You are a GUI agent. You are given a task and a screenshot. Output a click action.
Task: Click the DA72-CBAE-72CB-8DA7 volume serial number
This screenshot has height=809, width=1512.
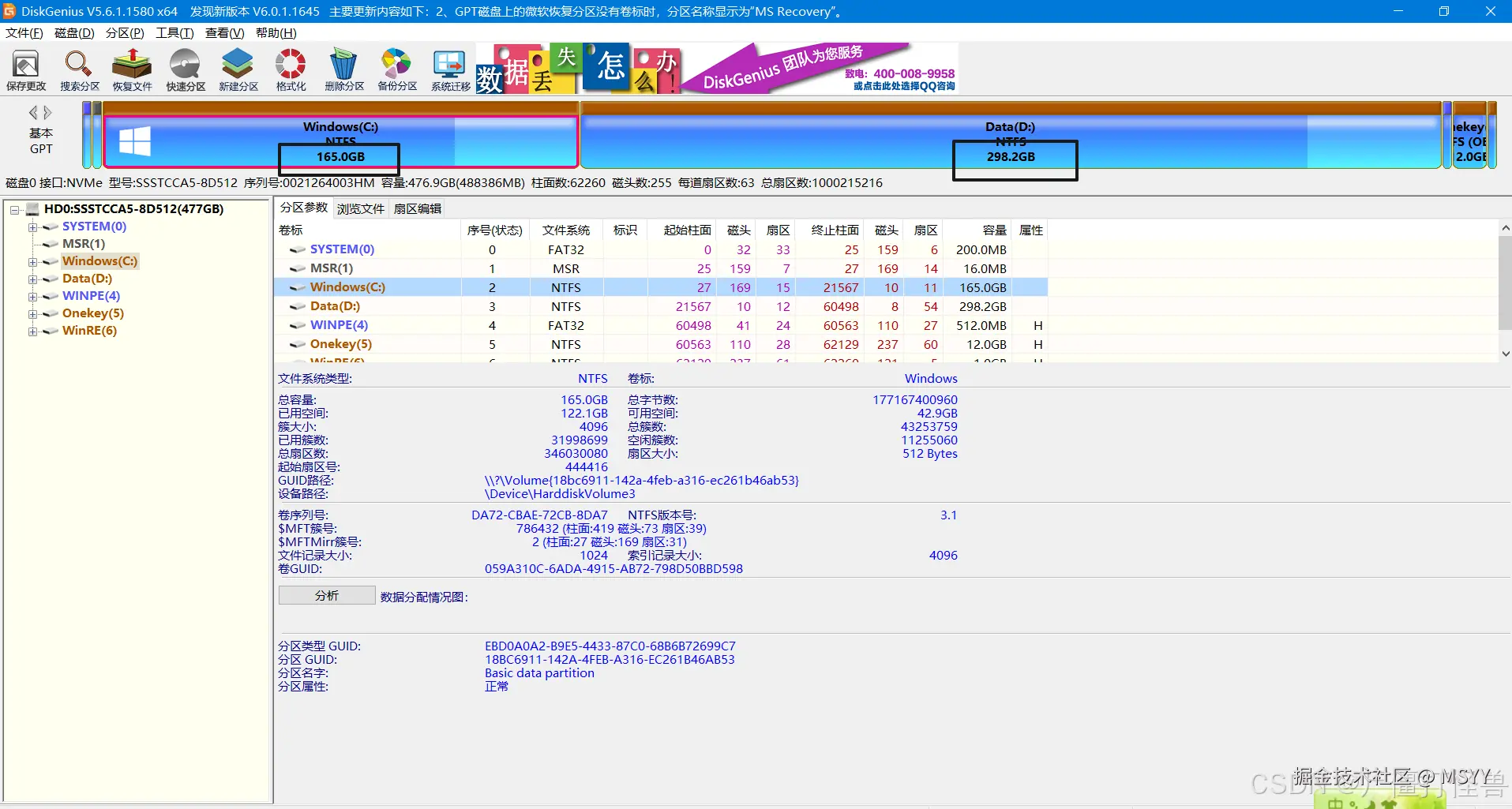540,515
